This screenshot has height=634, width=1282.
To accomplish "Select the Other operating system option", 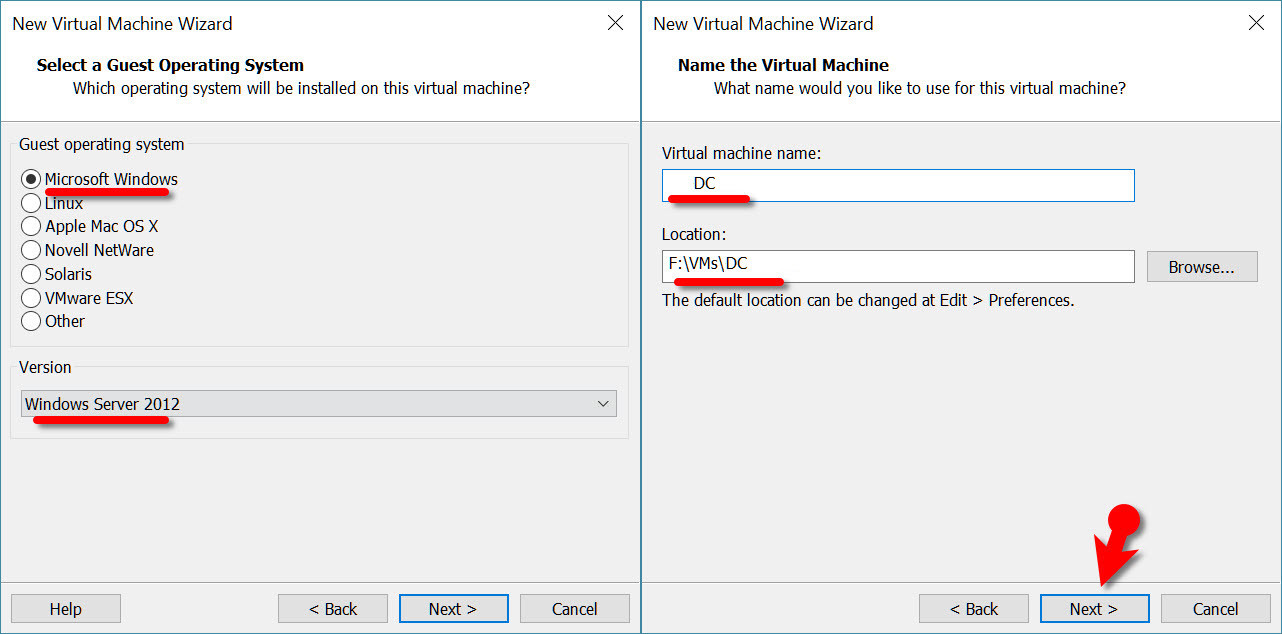I will click(x=31, y=321).
